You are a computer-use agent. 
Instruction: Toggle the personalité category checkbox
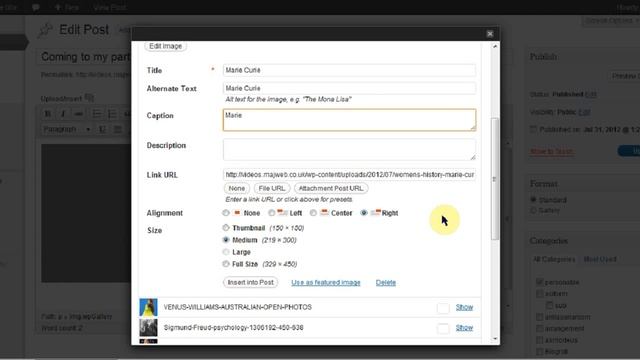click(540, 282)
